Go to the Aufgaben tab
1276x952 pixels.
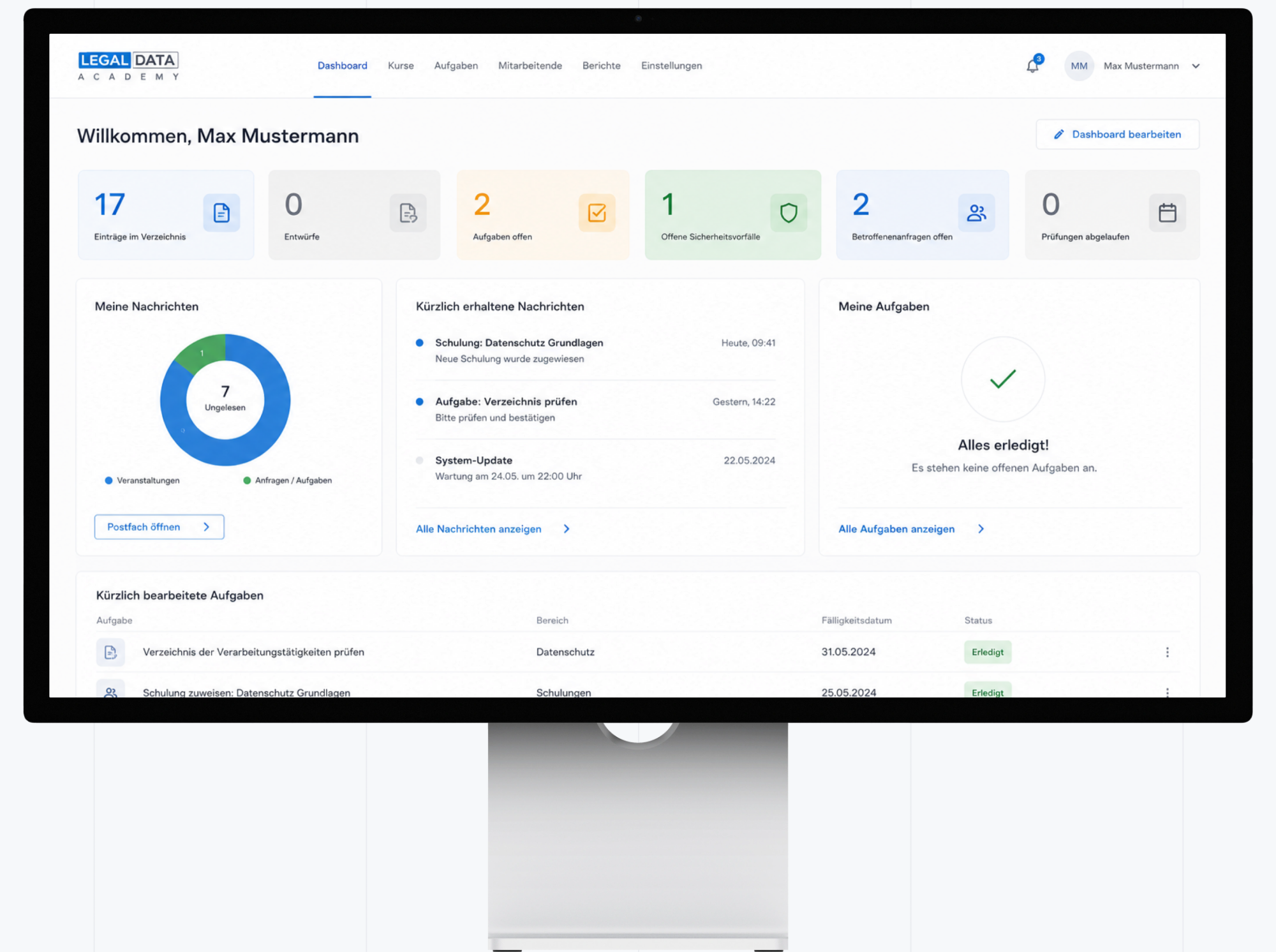click(456, 66)
